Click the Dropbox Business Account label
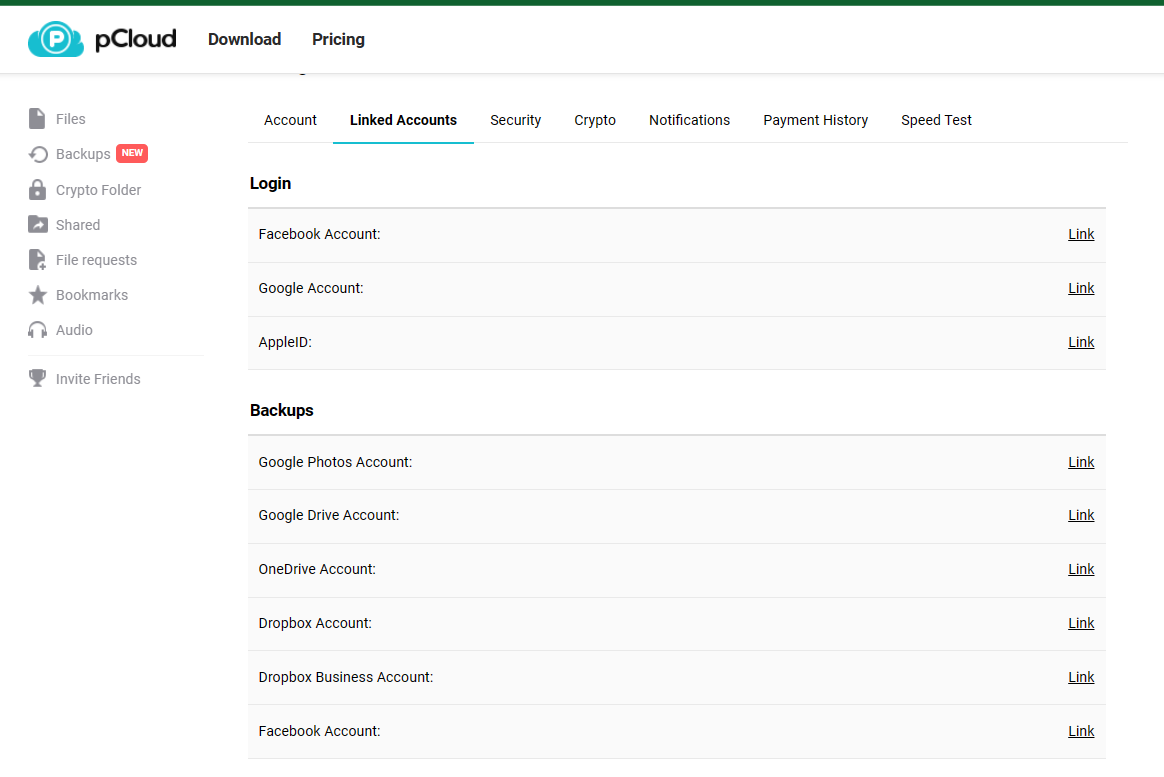 [x=346, y=678]
